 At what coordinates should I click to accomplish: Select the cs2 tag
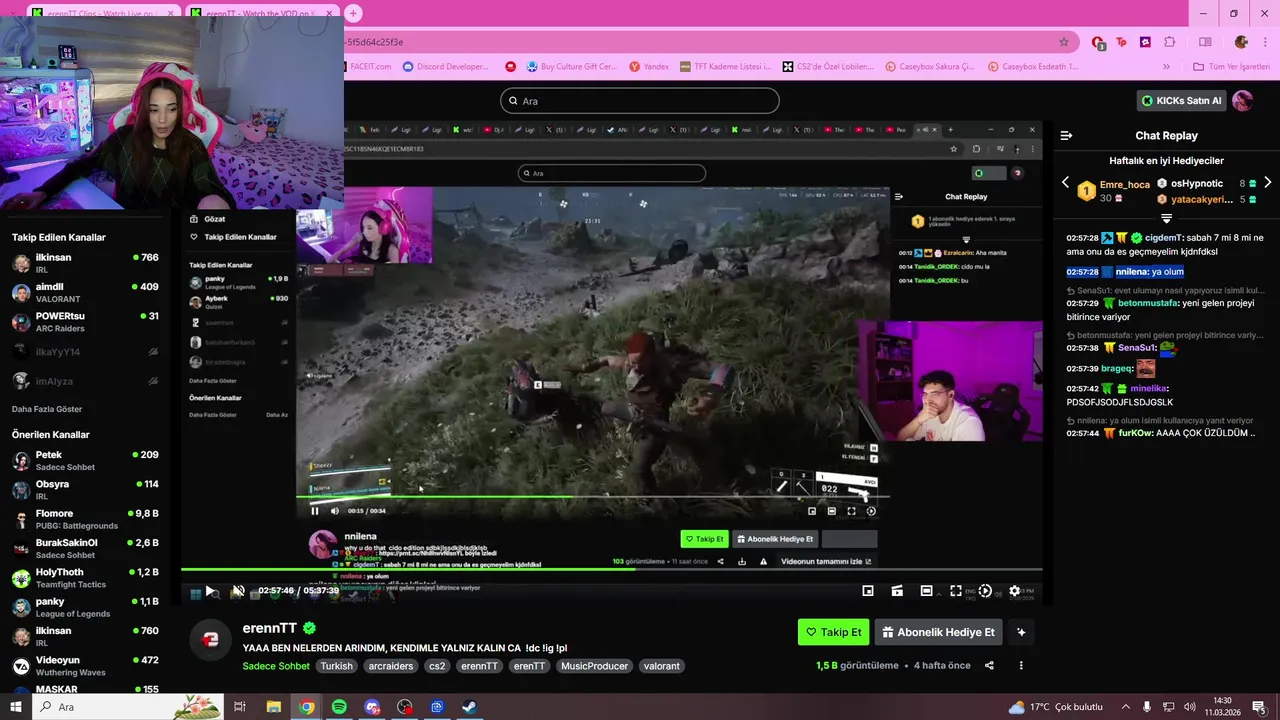tap(437, 666)
